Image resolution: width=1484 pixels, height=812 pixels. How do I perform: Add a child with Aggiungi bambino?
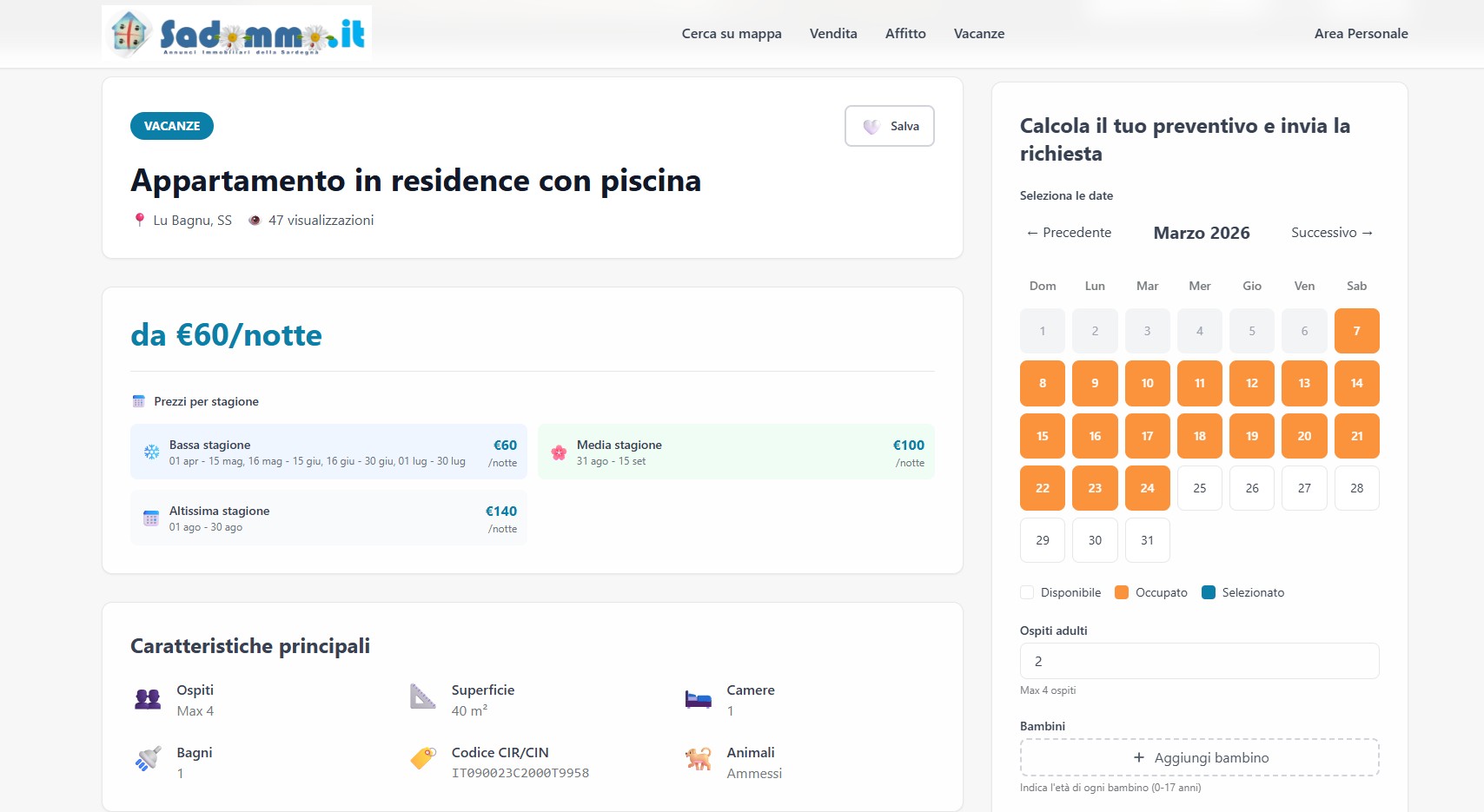[1200, 757]
